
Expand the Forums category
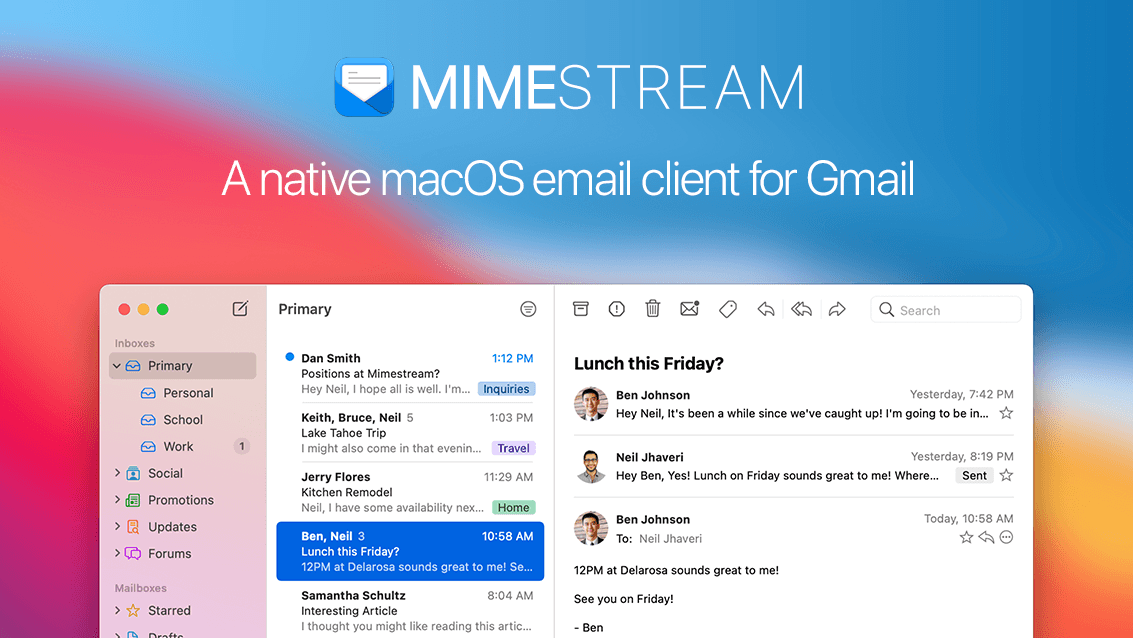[117, 553]
